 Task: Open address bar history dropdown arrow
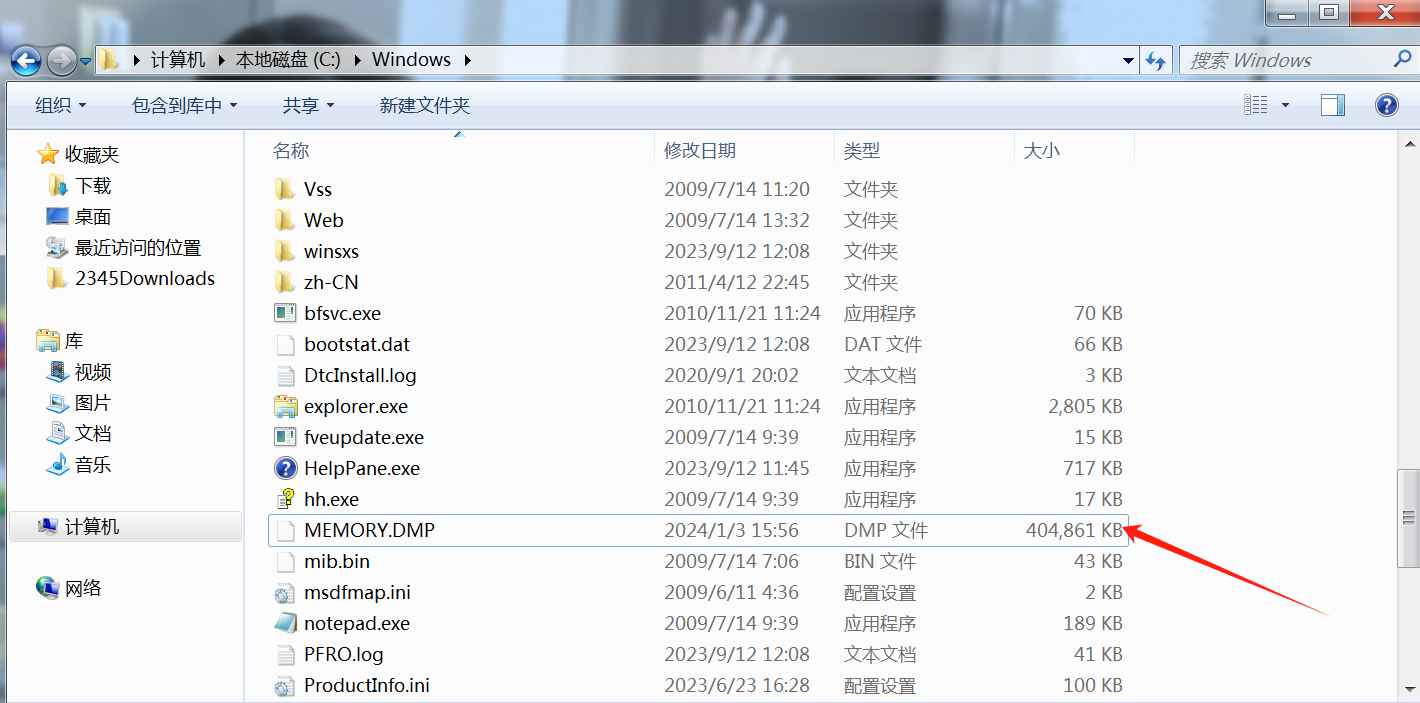1129,61
